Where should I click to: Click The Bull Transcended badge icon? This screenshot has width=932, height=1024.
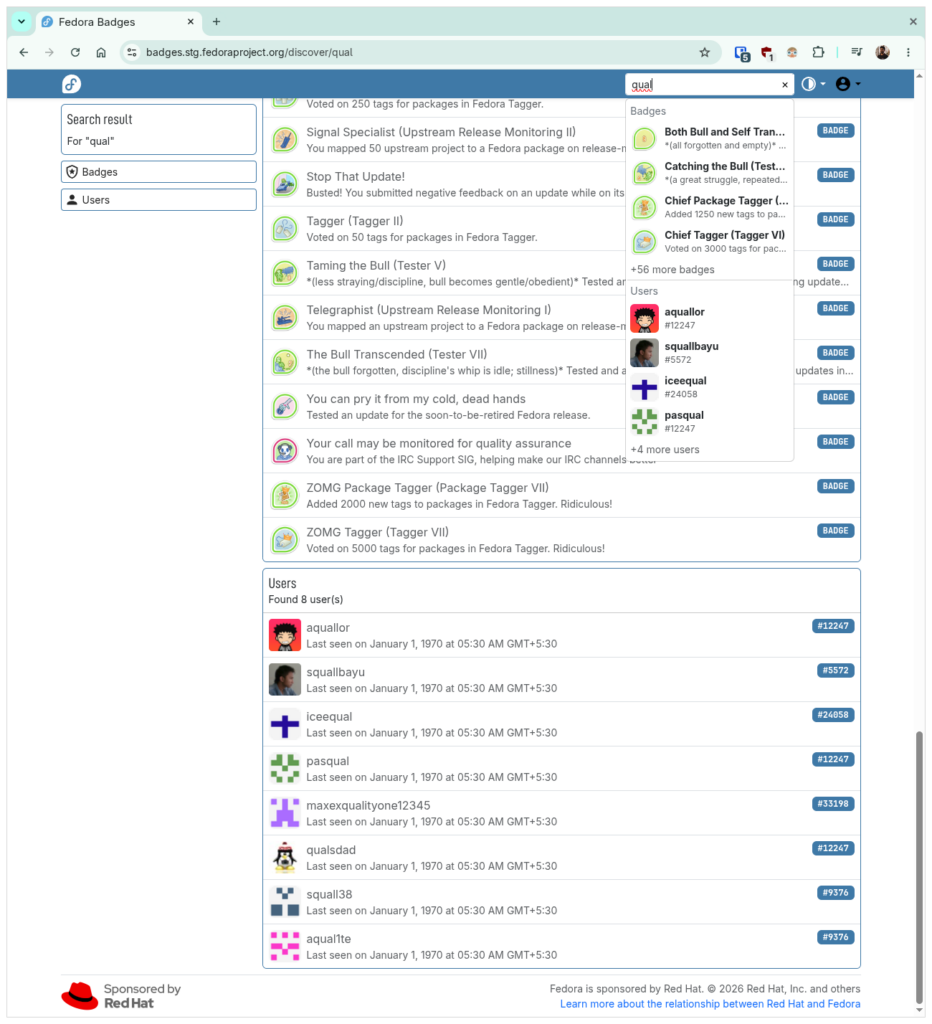(x=285, y=362)
